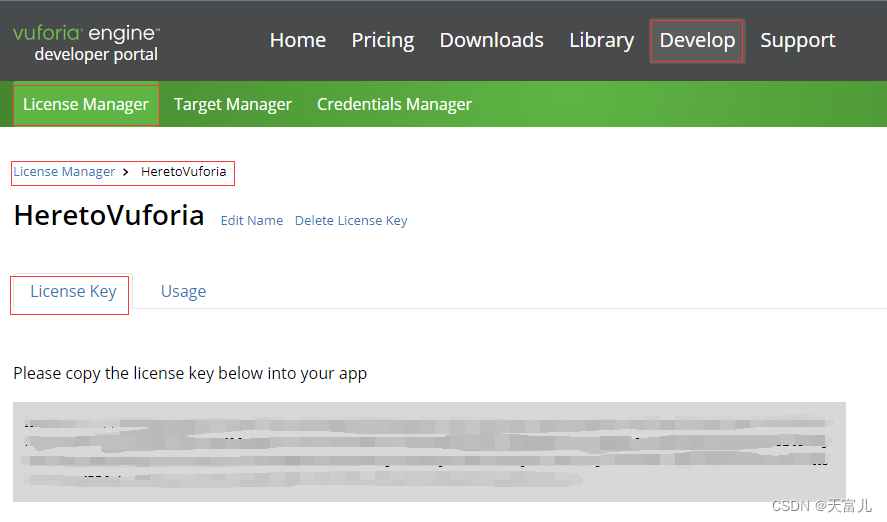Navigate to the Library page
This screenshot has height=522, width=887.
coord(601,41)
